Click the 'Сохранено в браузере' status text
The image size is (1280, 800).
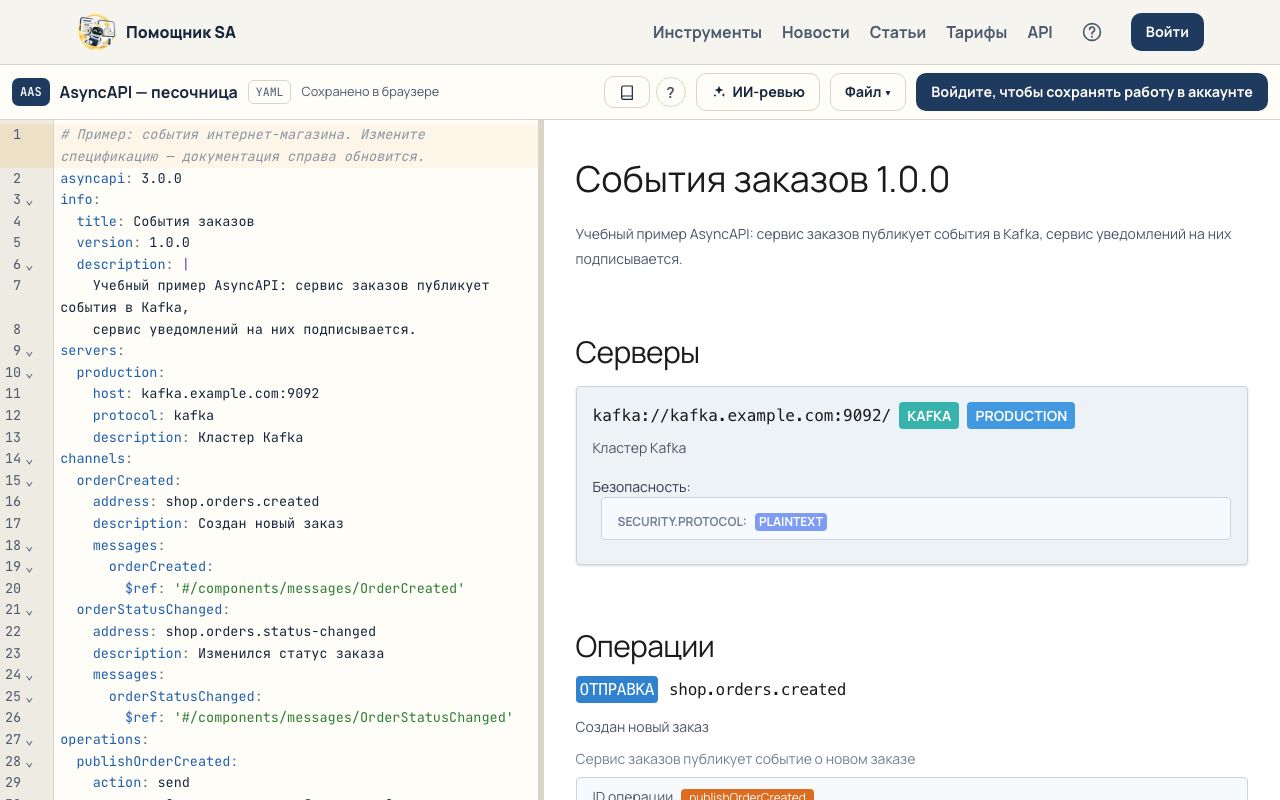click(370, 92)
